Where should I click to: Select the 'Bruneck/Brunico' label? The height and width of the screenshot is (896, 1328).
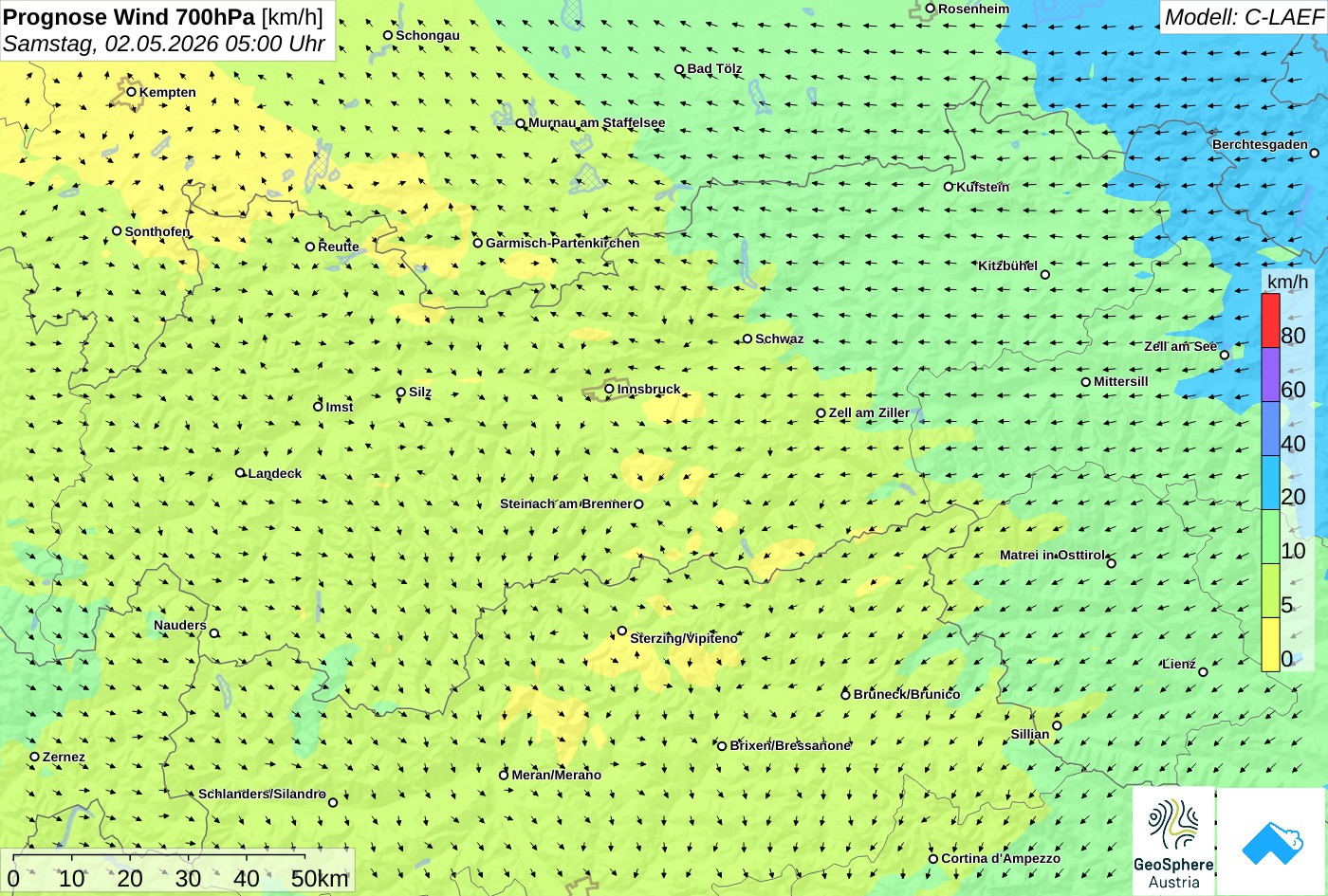(x=907, y=694)
